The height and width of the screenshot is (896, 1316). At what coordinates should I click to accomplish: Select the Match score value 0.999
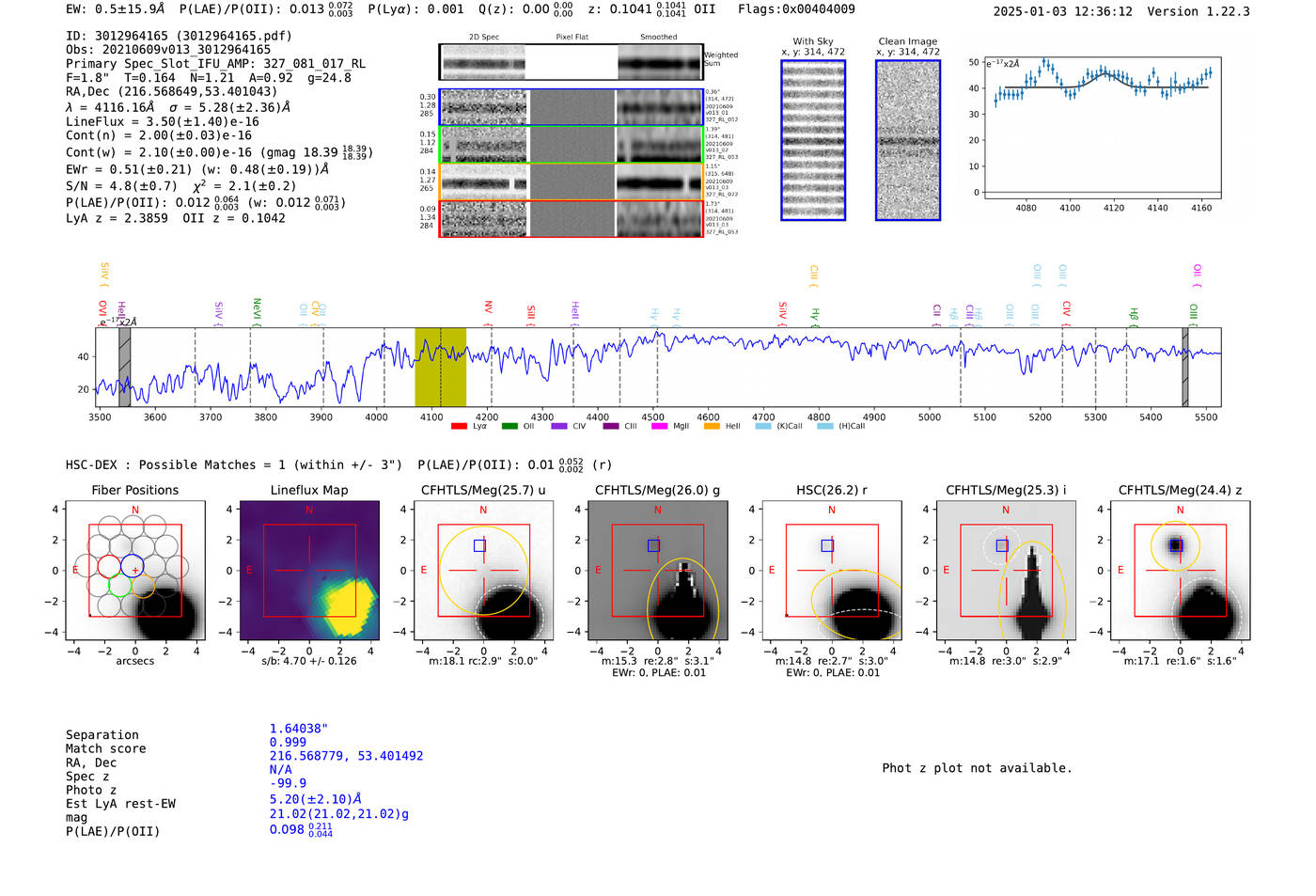(288, 743)
